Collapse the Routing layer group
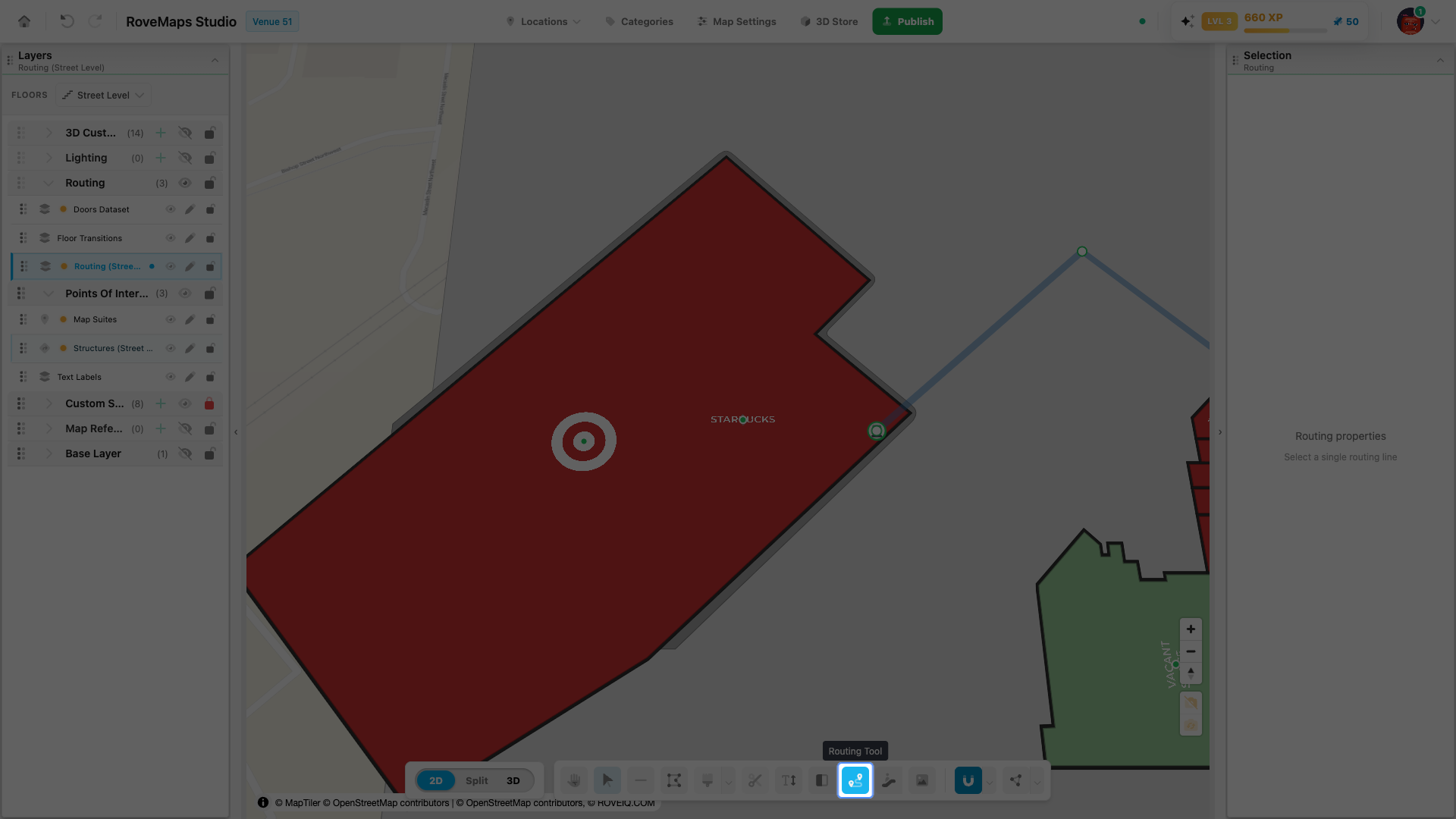This screenshot has height=819, width=1456. 49,183
